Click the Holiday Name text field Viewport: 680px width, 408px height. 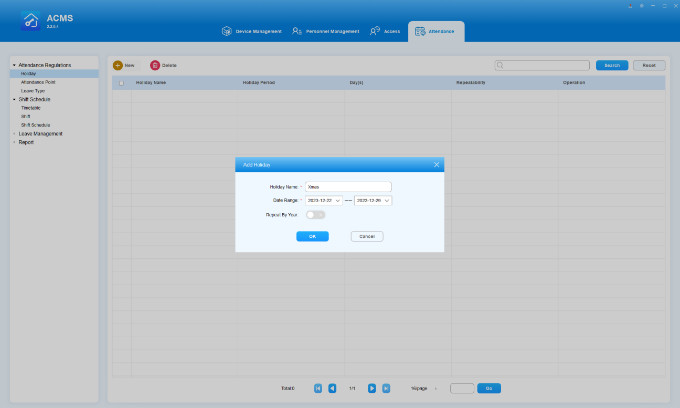[348, 186]
